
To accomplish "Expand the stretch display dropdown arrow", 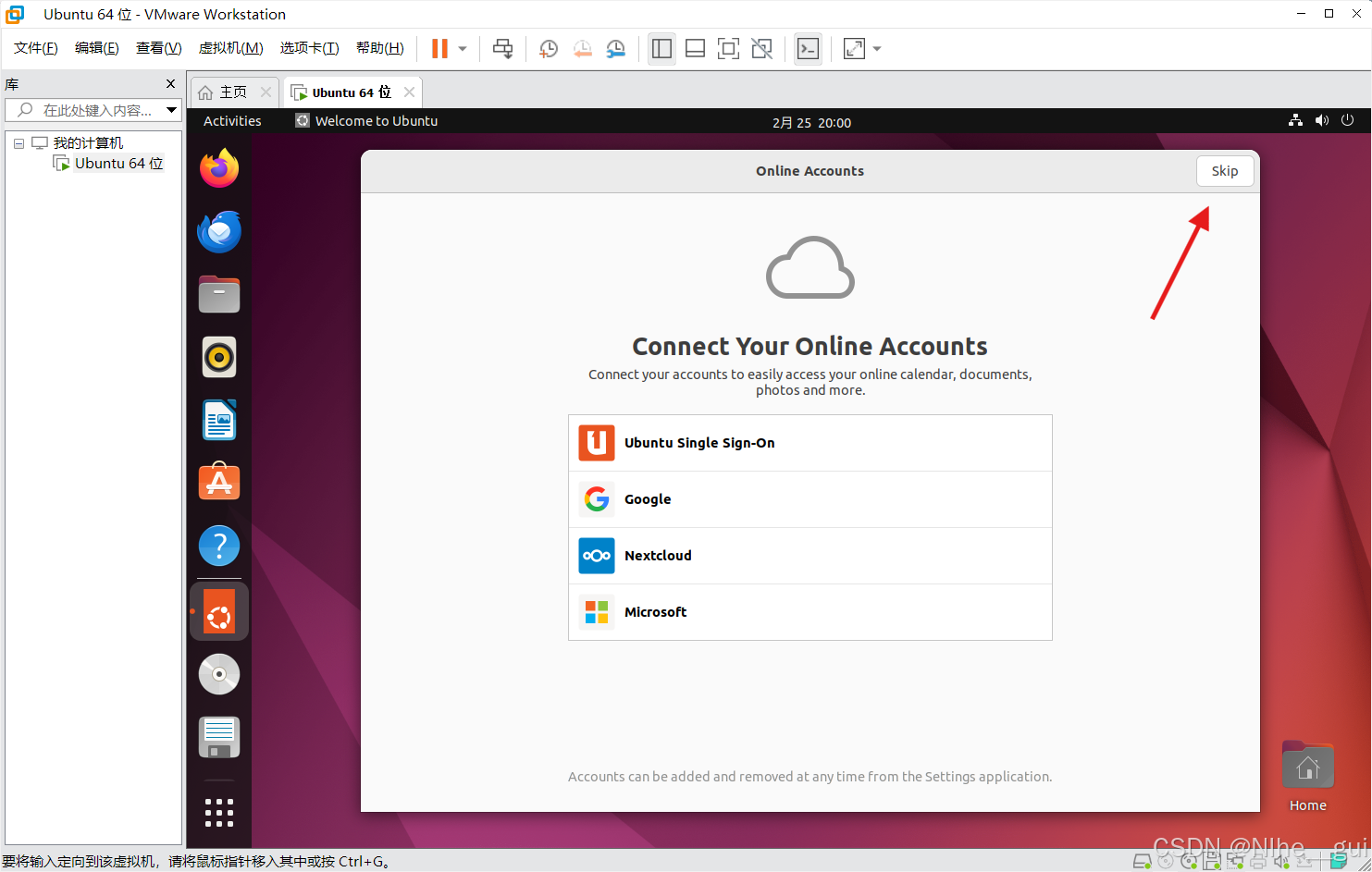I will tap(877, 49).
